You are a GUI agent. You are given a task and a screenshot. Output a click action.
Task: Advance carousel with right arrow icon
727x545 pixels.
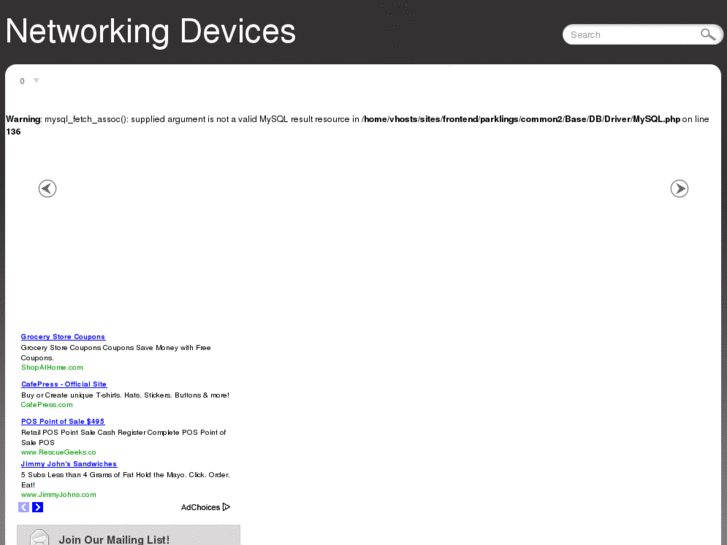pos(679,188)
